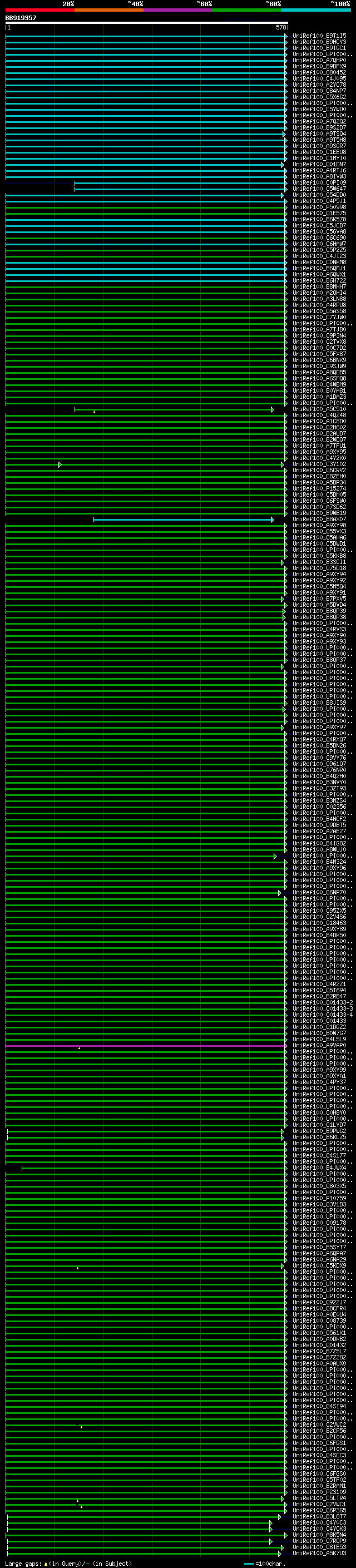
Task: Select the label UniRef100_B3L8T7
Action: point(319,1516)
